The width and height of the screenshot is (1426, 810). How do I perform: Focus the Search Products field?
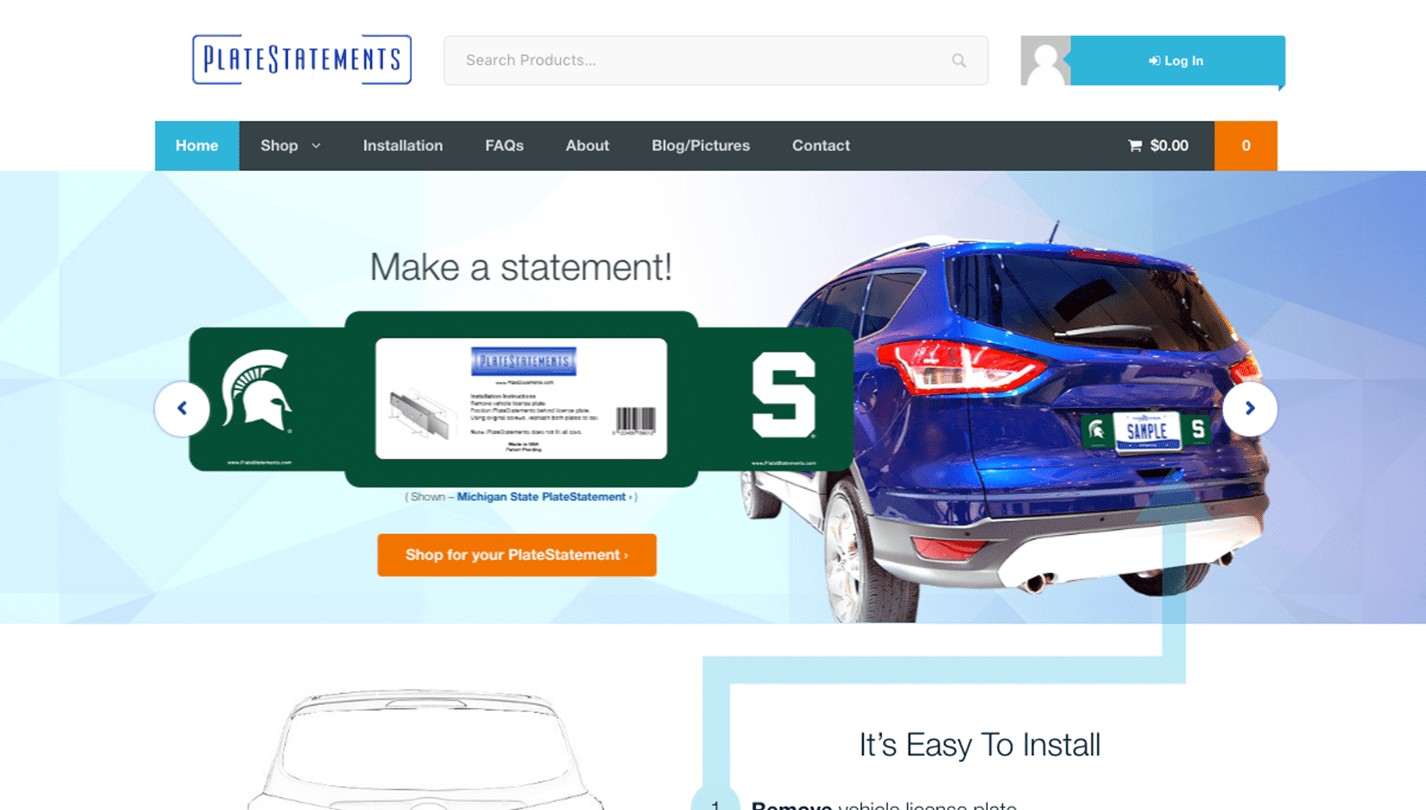700,61
